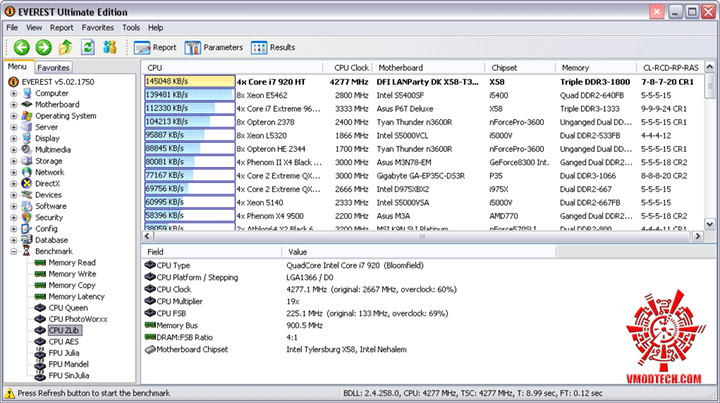The height and width of the screenshot is (403, 720).
Task: Open the Favorites menu
Action: [98, 28]
